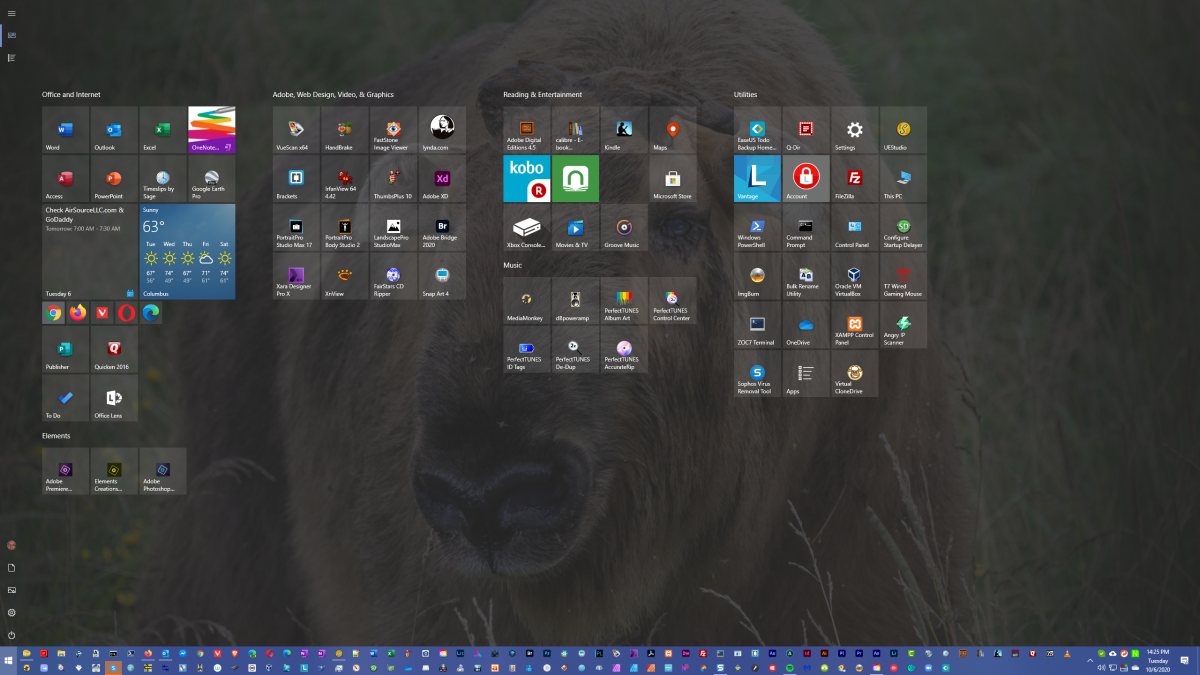The width and height of the screenshot is (1200, 675).
Task: Open the Command Prompt tile
Action: pos(806,228)
